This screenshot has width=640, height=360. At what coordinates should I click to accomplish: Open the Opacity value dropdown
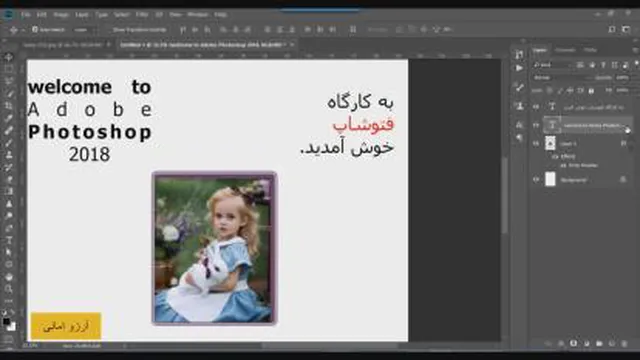[x=622, y=78]
